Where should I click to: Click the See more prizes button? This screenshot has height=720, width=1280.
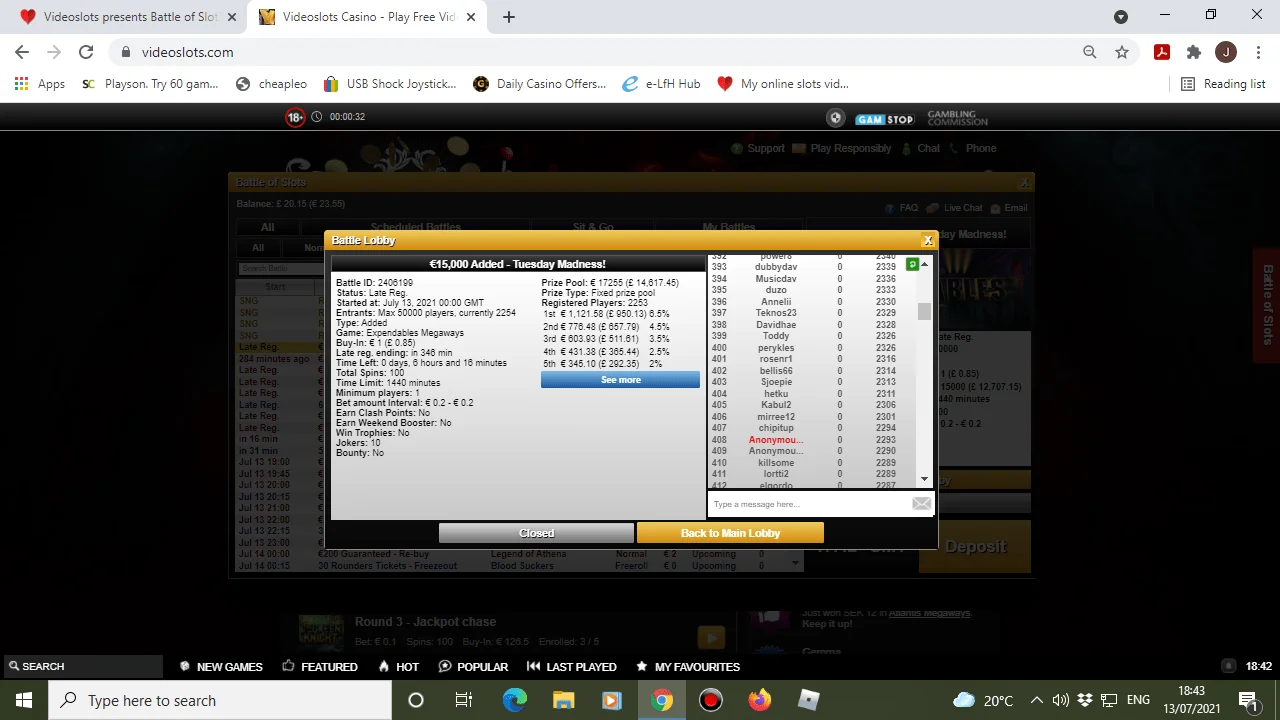pyautogui.click(x=620, y=380)
